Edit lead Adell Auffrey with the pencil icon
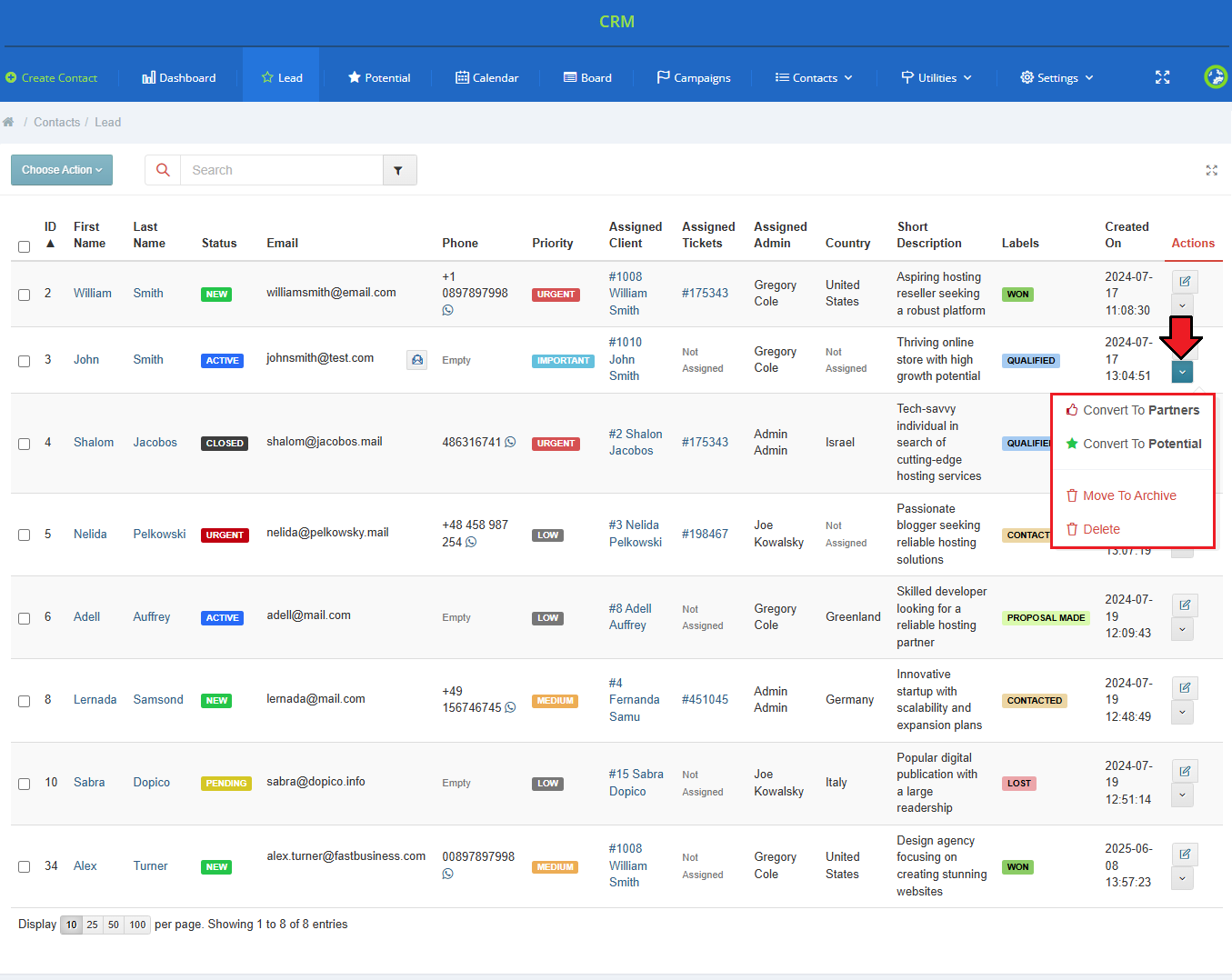Viewport: 1232px width, 980px height. (1185, 605)
